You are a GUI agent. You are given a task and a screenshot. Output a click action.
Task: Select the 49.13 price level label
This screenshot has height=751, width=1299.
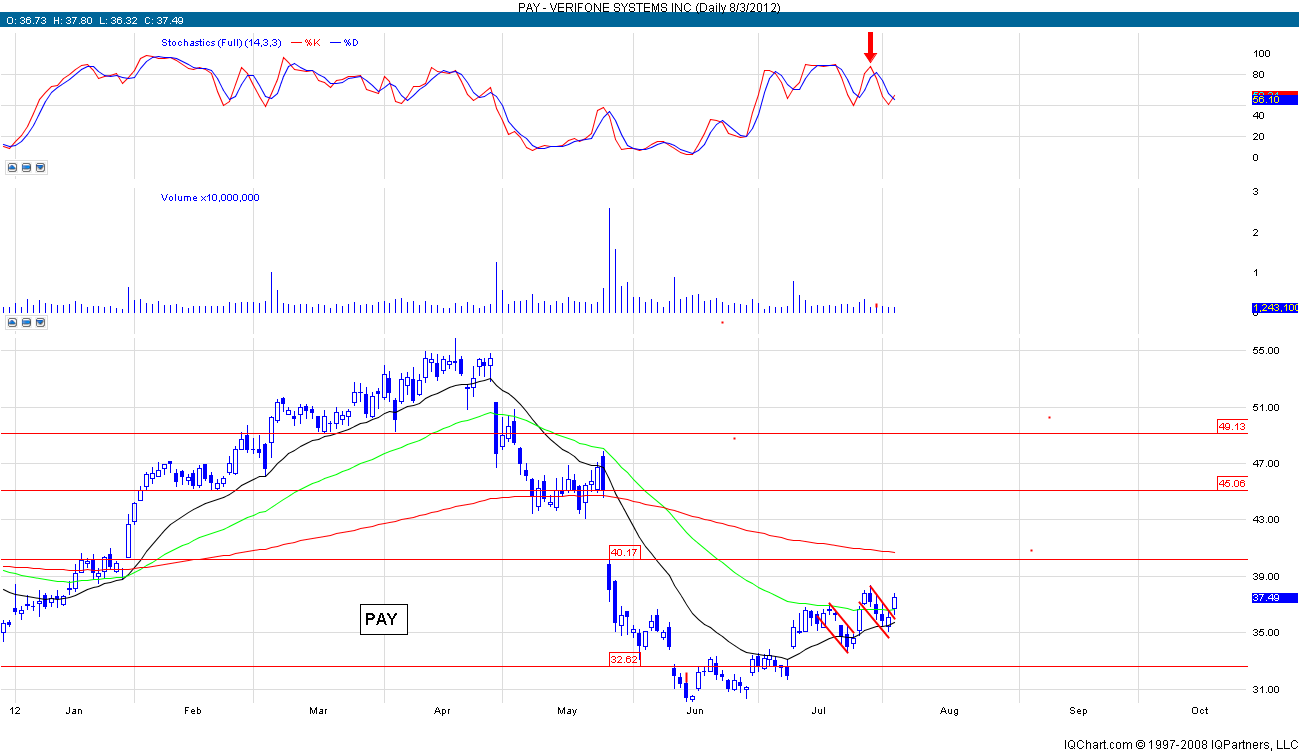[1231, 426]
